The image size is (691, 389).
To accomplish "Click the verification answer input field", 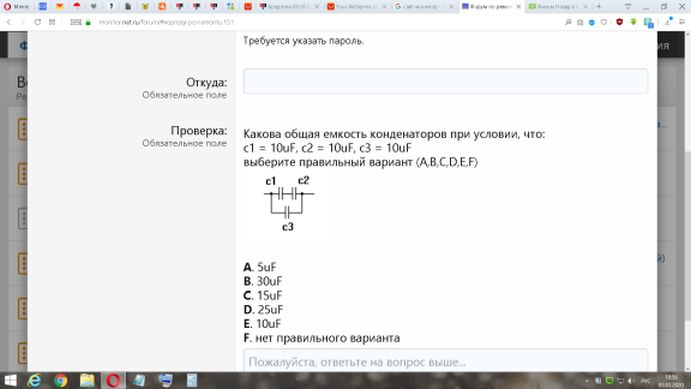I will pyautogui.click(x=446, y=361).
